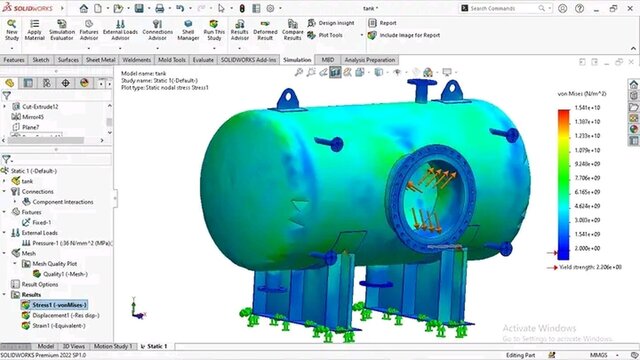
Task: Click Design Insight
Action: pos(331,23)
